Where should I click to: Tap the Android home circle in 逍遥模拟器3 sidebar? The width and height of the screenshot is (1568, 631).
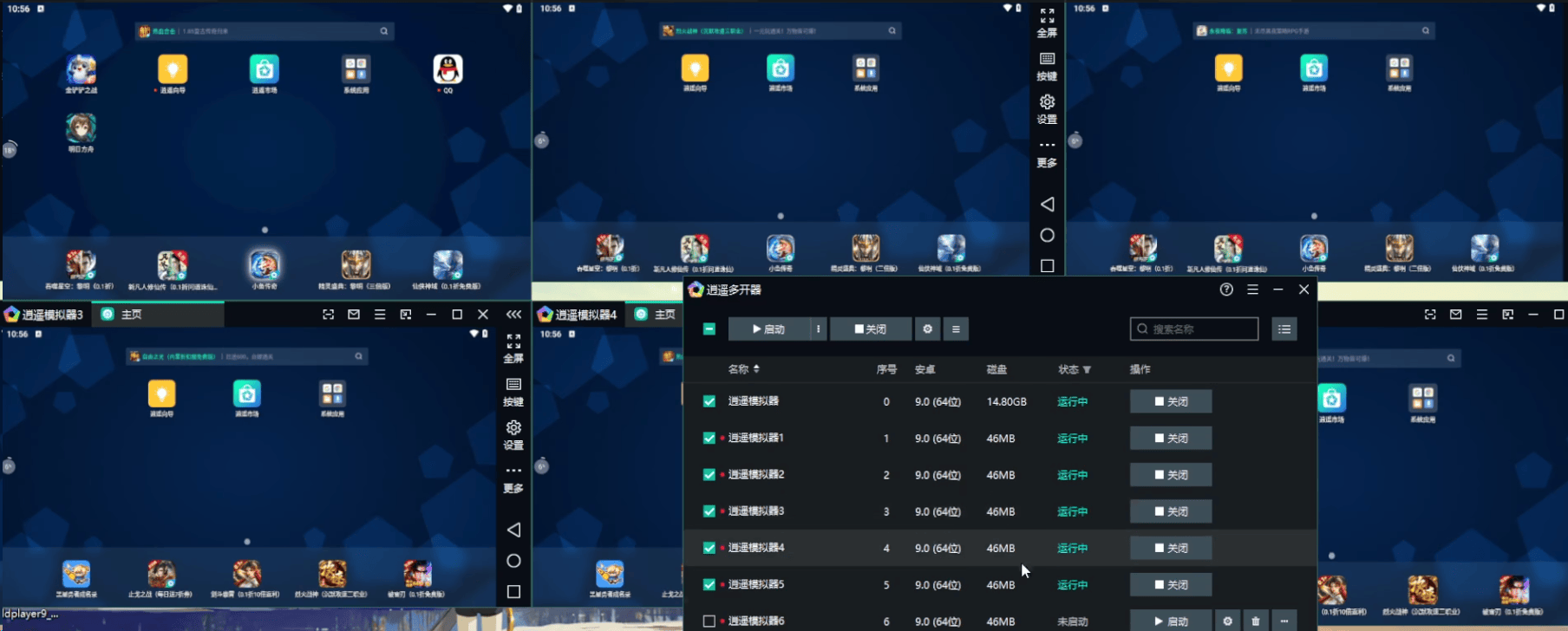(x=513, y=561)
